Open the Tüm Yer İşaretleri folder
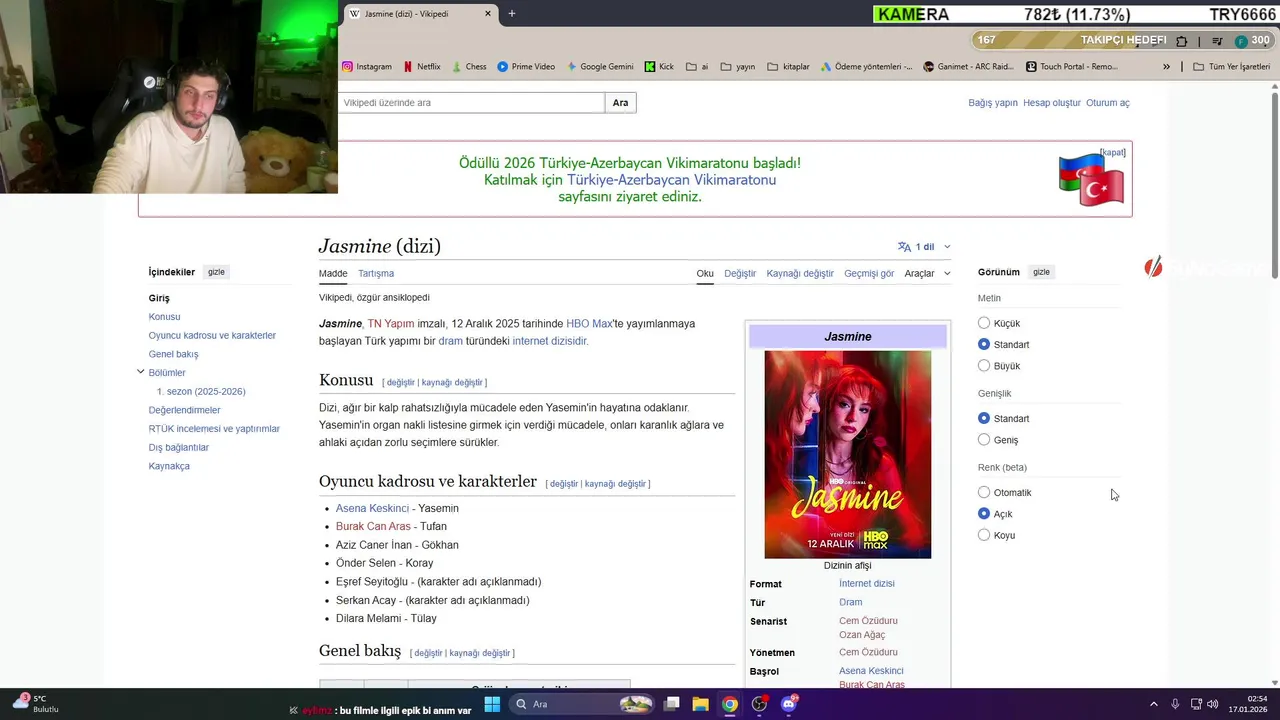This screenshot has height=720, width=1280. coord(1231,67)
